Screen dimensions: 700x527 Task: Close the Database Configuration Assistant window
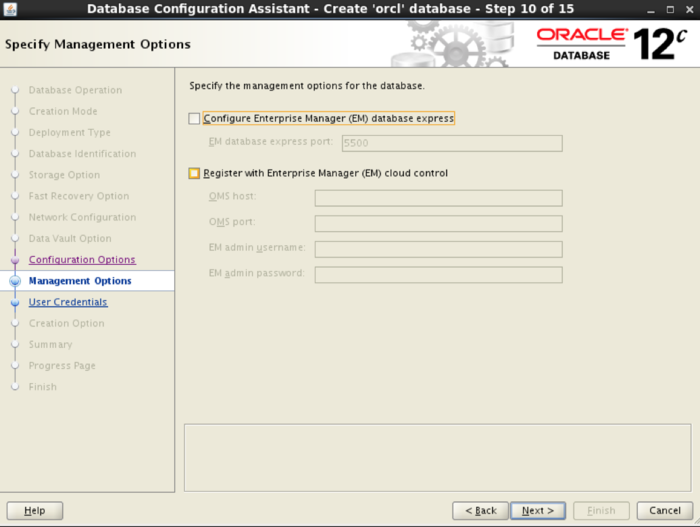689,9
